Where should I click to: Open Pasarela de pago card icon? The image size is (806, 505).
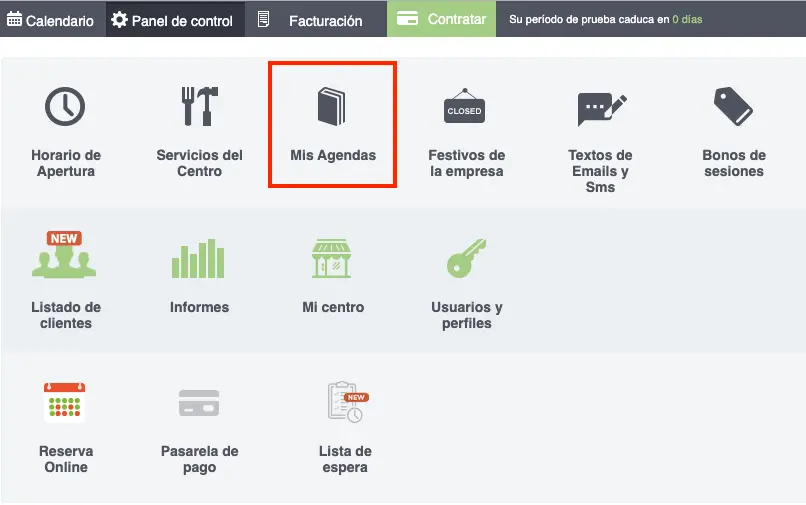click(199, 403)
